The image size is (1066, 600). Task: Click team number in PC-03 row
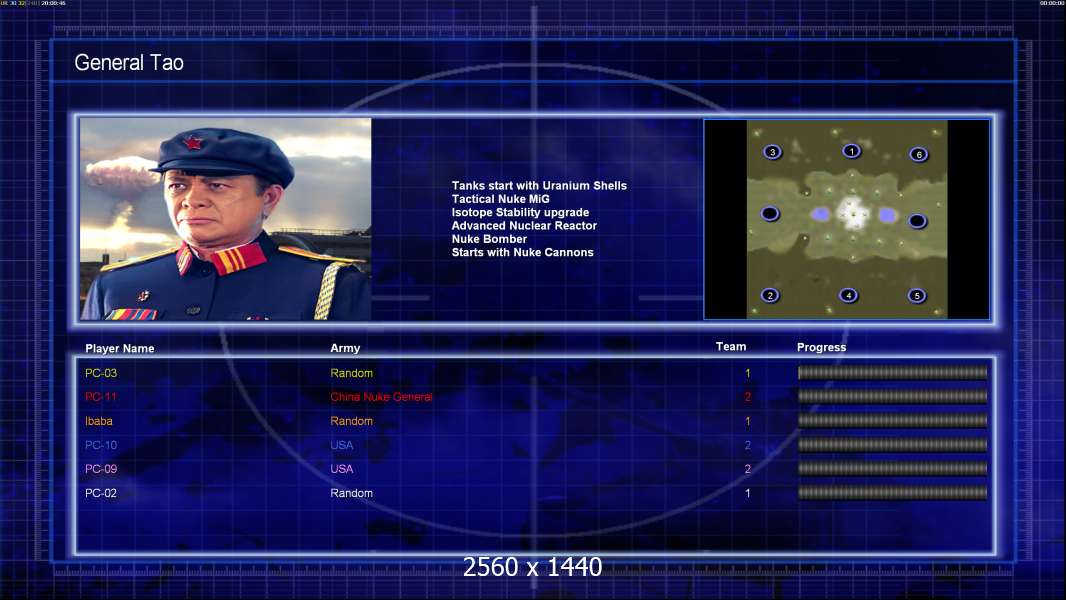[x=748, y=373]
